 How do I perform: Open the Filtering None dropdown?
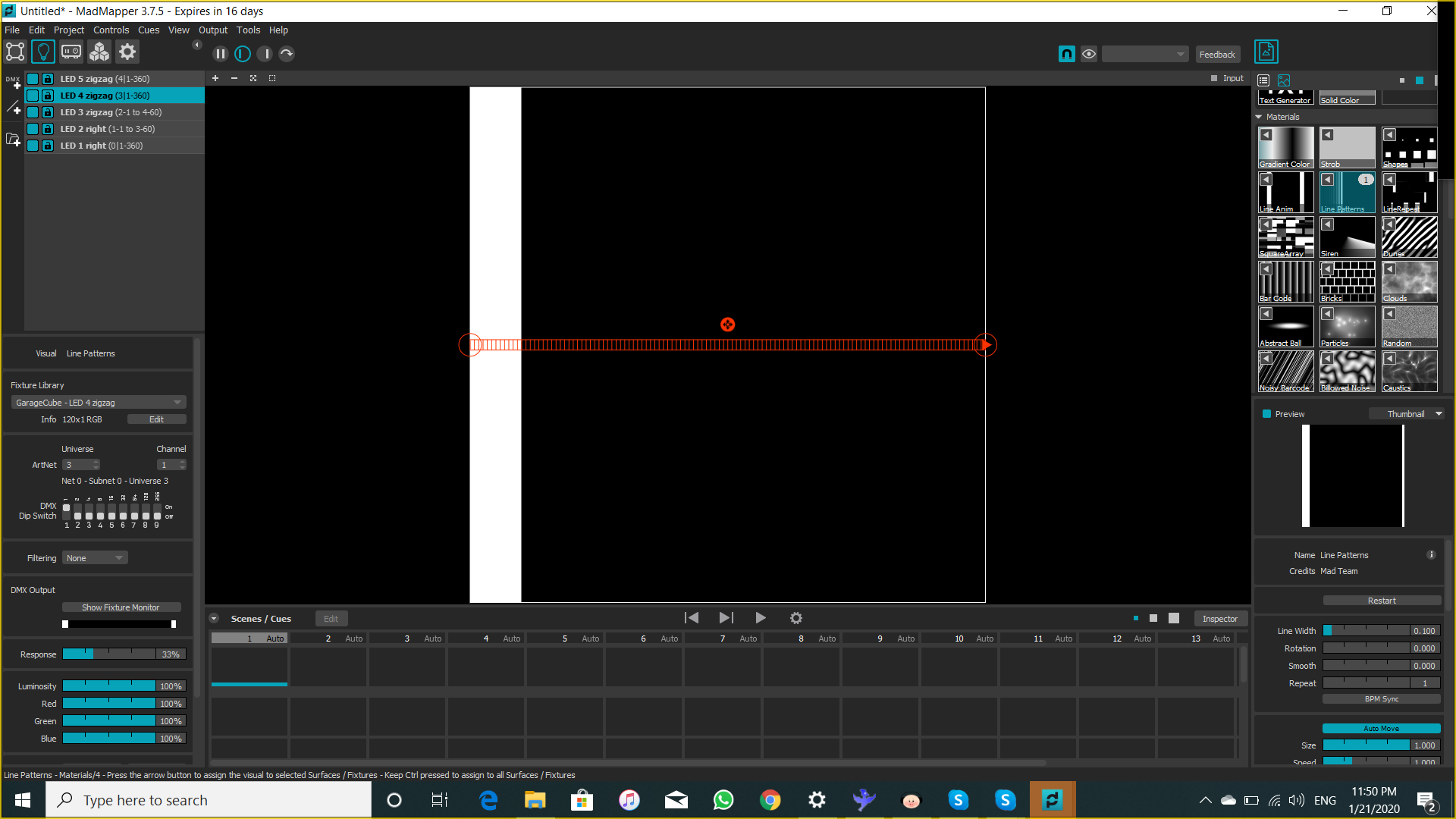click(95, 558)
